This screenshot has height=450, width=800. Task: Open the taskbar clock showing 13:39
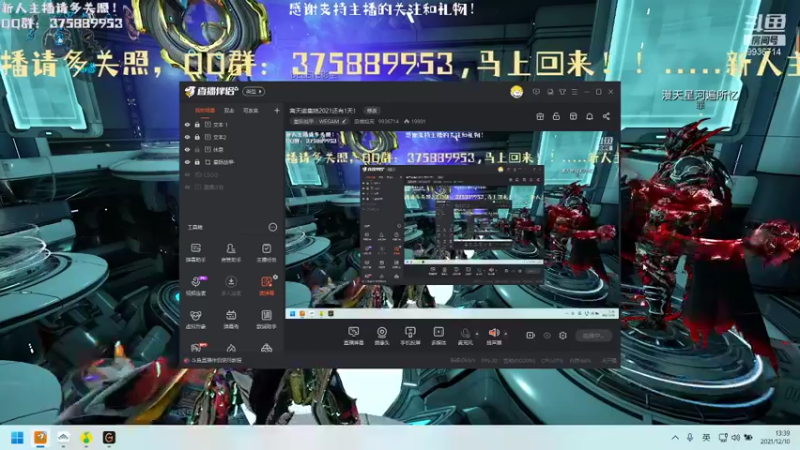[x=776, y=437]
